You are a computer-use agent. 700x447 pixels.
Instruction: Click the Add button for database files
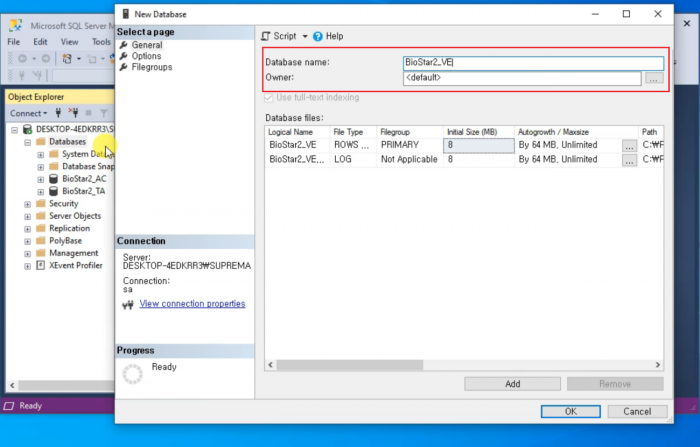(x=512, y=384)
